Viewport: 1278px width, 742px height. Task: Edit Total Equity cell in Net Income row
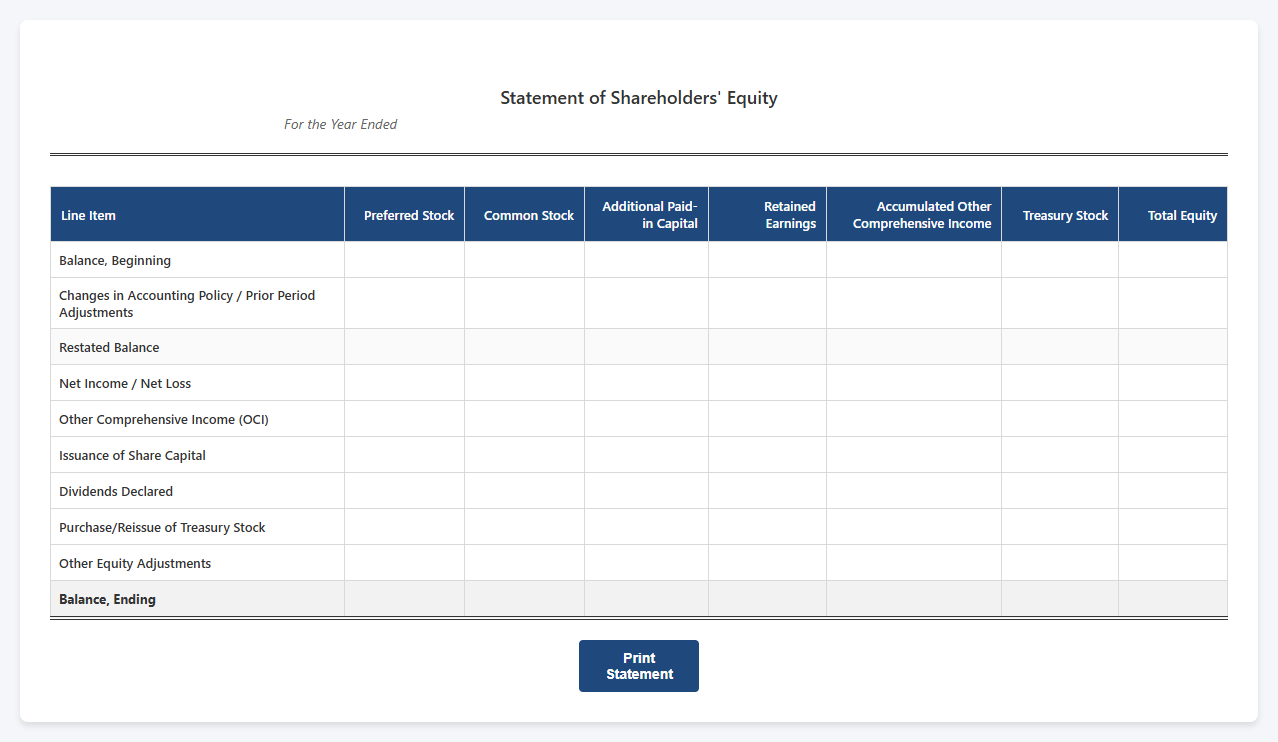tap(1173, 383)
